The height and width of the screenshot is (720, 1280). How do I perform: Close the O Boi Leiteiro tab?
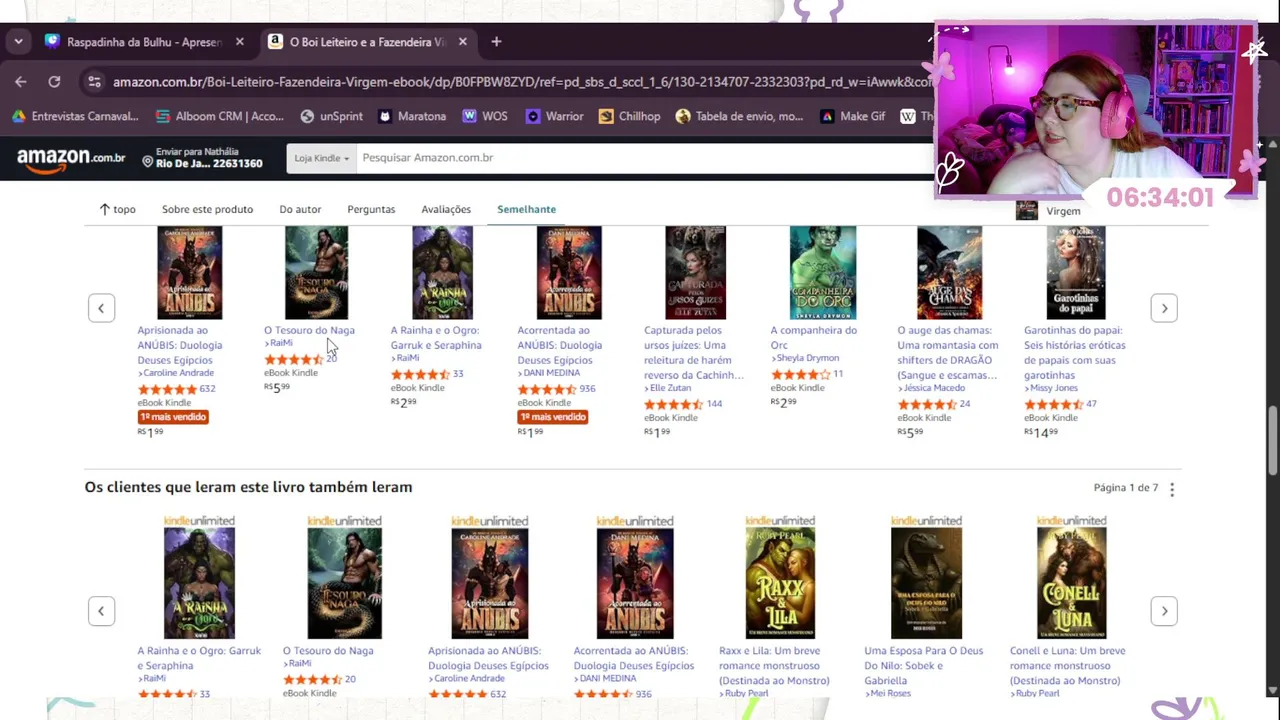pyautogui.click(x=463, y=42)
